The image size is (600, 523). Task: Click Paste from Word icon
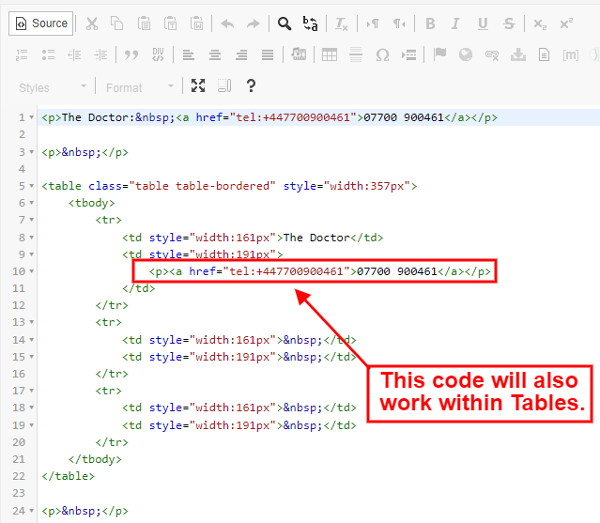coord(197,24)
